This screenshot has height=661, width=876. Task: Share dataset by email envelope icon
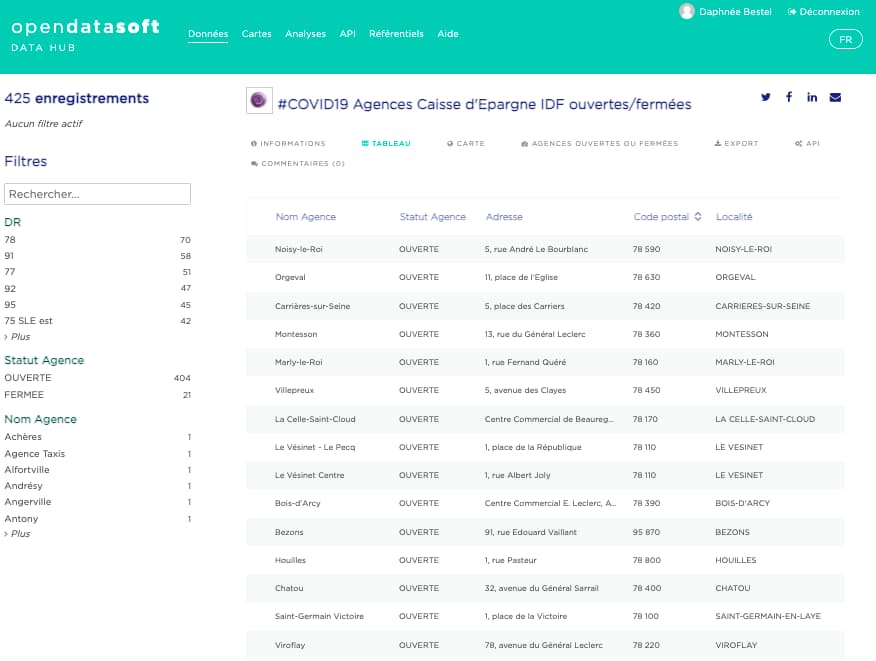pyautogui.click(x=835, y=97)
